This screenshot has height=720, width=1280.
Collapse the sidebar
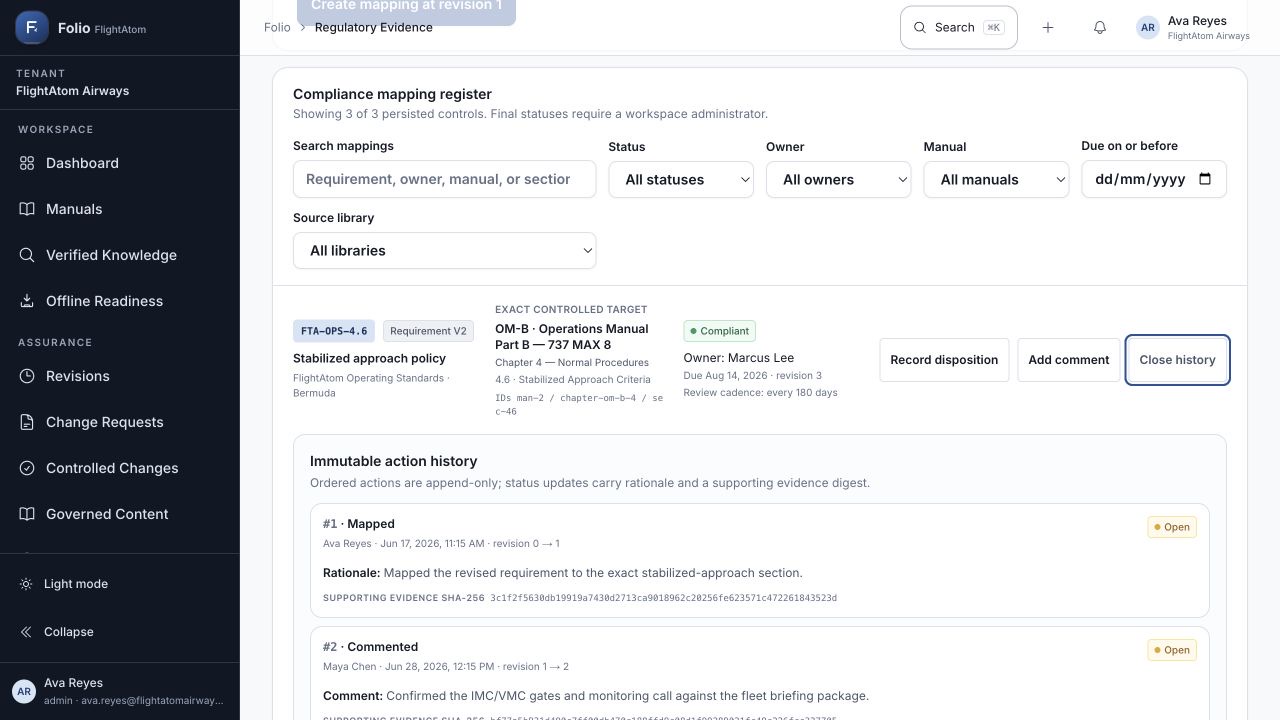click(x=119, y=632)
